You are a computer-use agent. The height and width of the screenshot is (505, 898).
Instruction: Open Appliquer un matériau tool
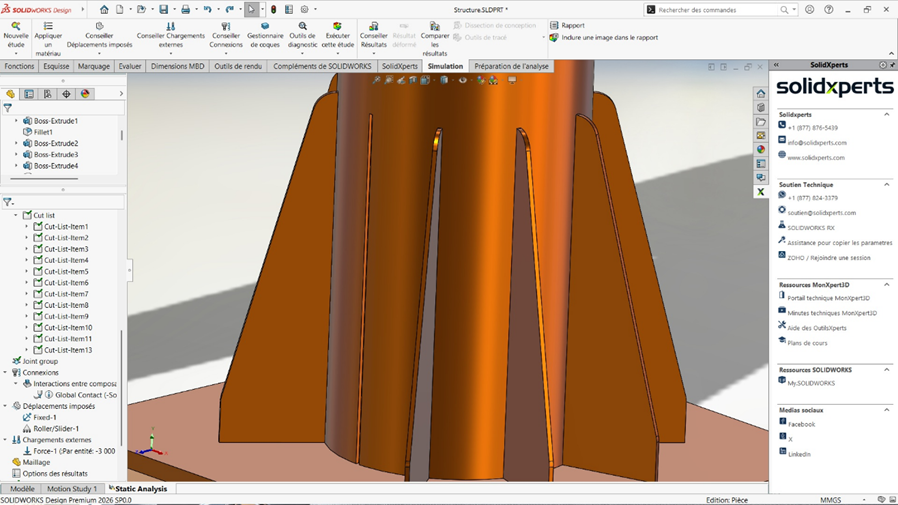(48, 27)
